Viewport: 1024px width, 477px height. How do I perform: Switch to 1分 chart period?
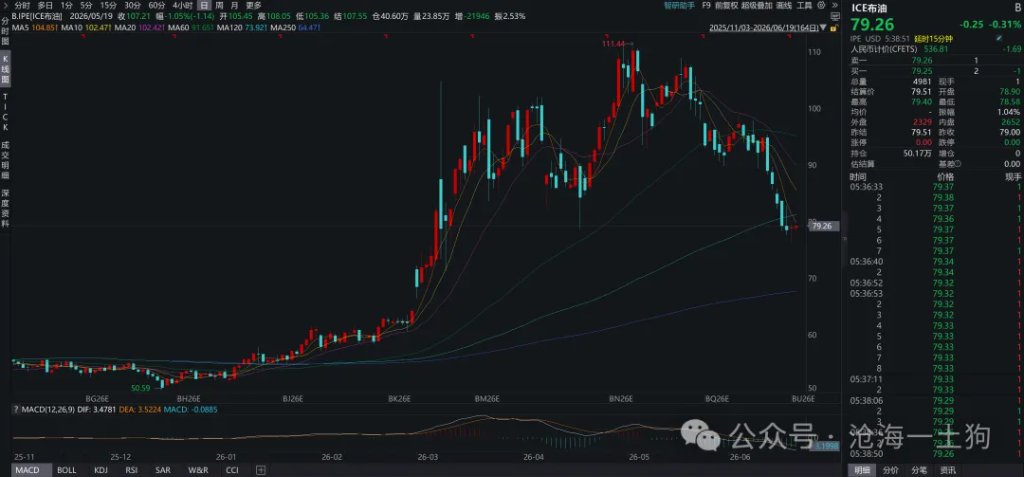67,5
